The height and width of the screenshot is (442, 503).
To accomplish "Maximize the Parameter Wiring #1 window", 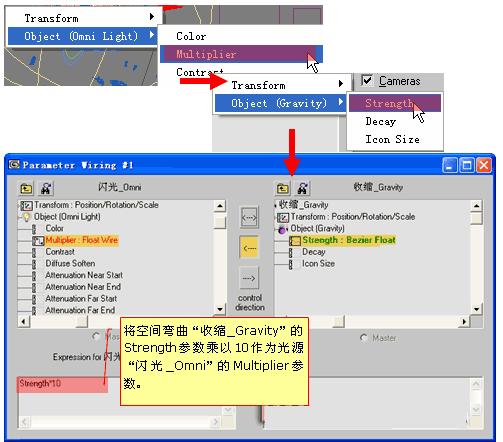I will 467,165.
